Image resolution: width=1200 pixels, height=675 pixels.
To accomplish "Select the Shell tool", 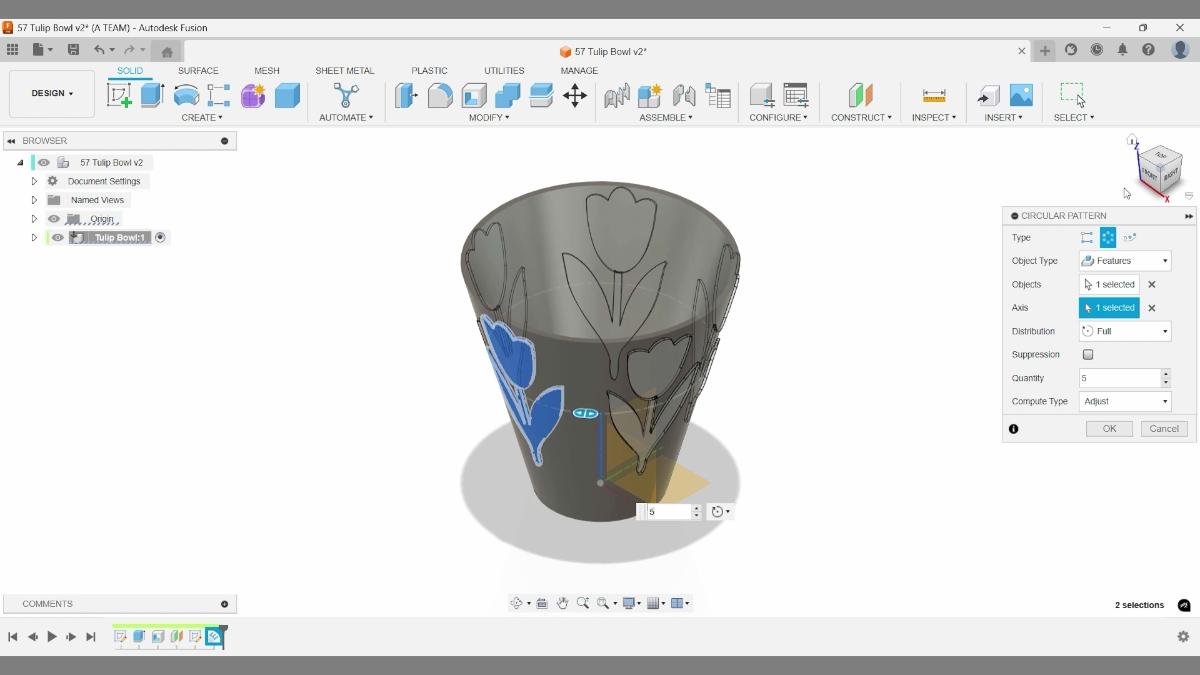I will pyautogui.click(x=474, y=95).
